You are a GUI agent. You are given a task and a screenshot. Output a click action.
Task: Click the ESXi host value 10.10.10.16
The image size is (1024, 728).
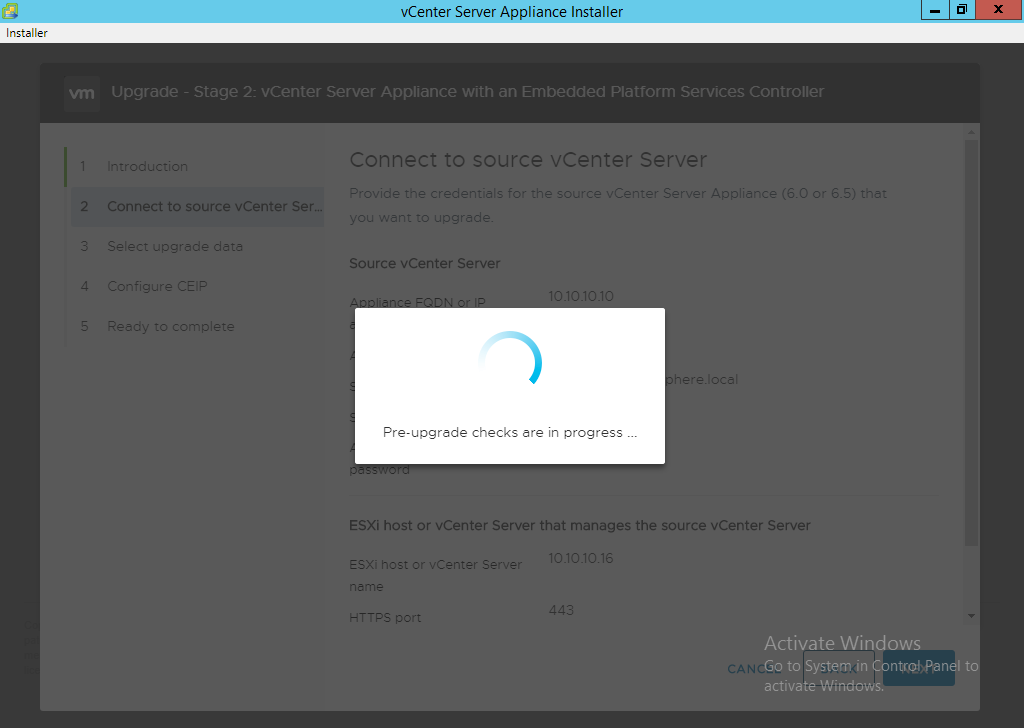coord(581,558)
